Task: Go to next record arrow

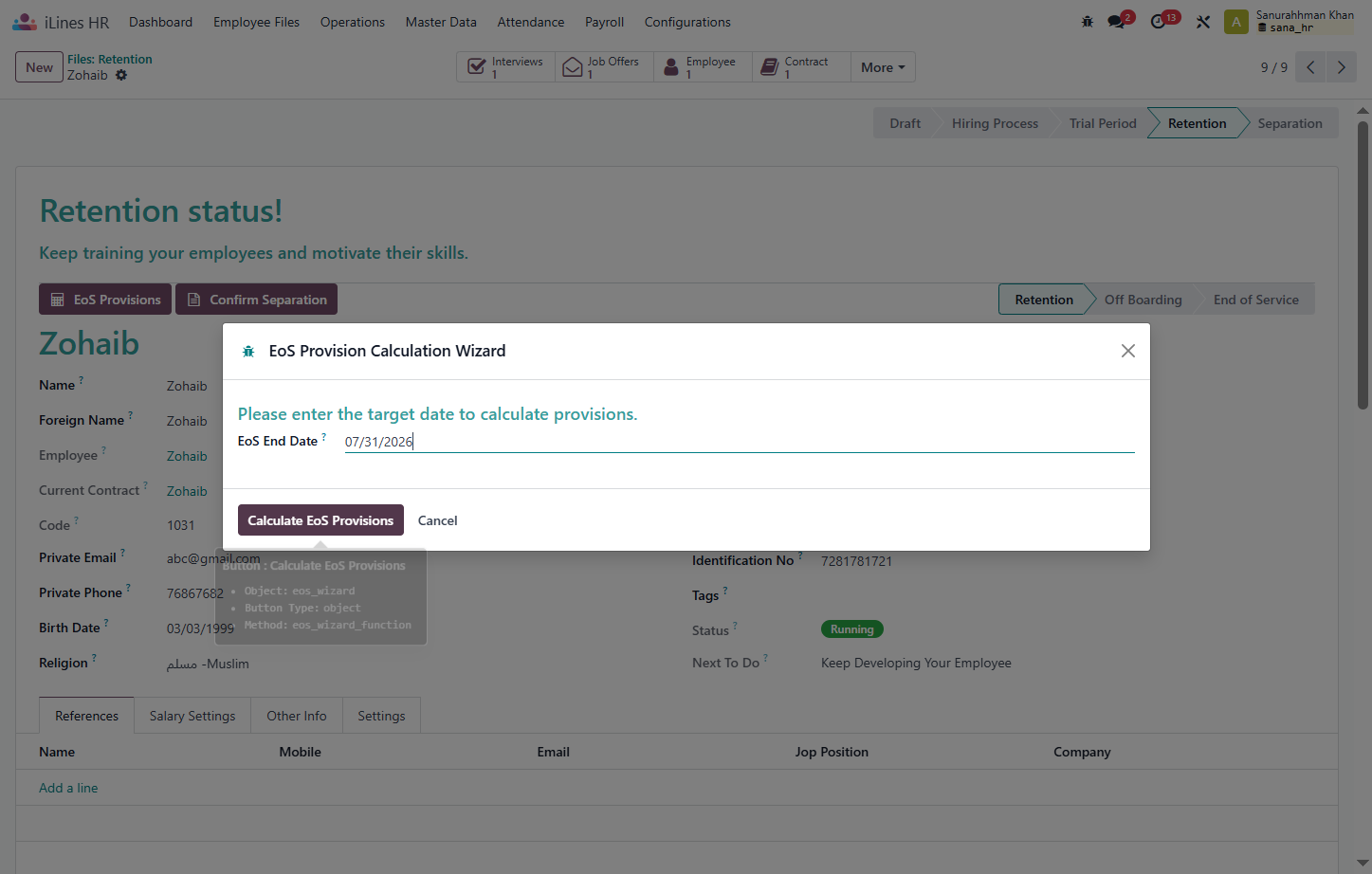Action: click(1341, 67)
